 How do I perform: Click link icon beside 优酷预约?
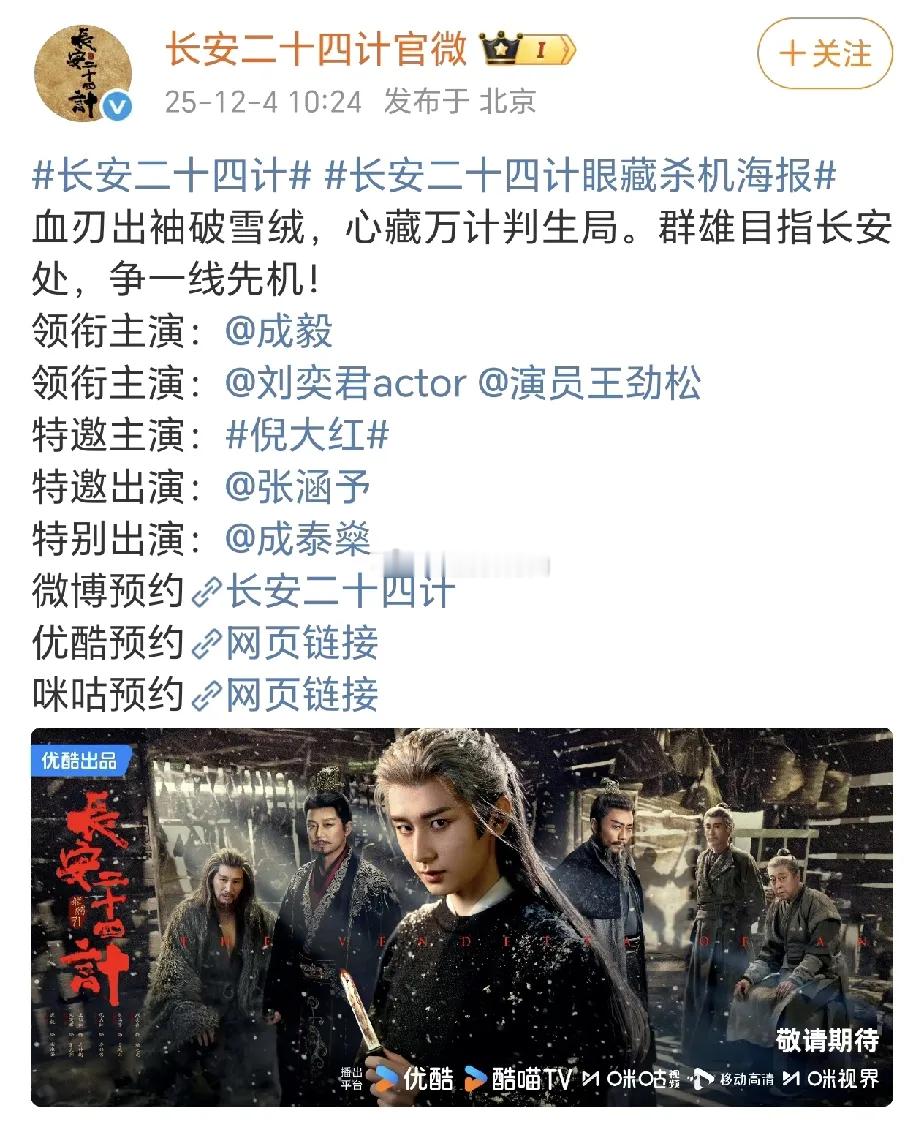click(x=207, y=644)
